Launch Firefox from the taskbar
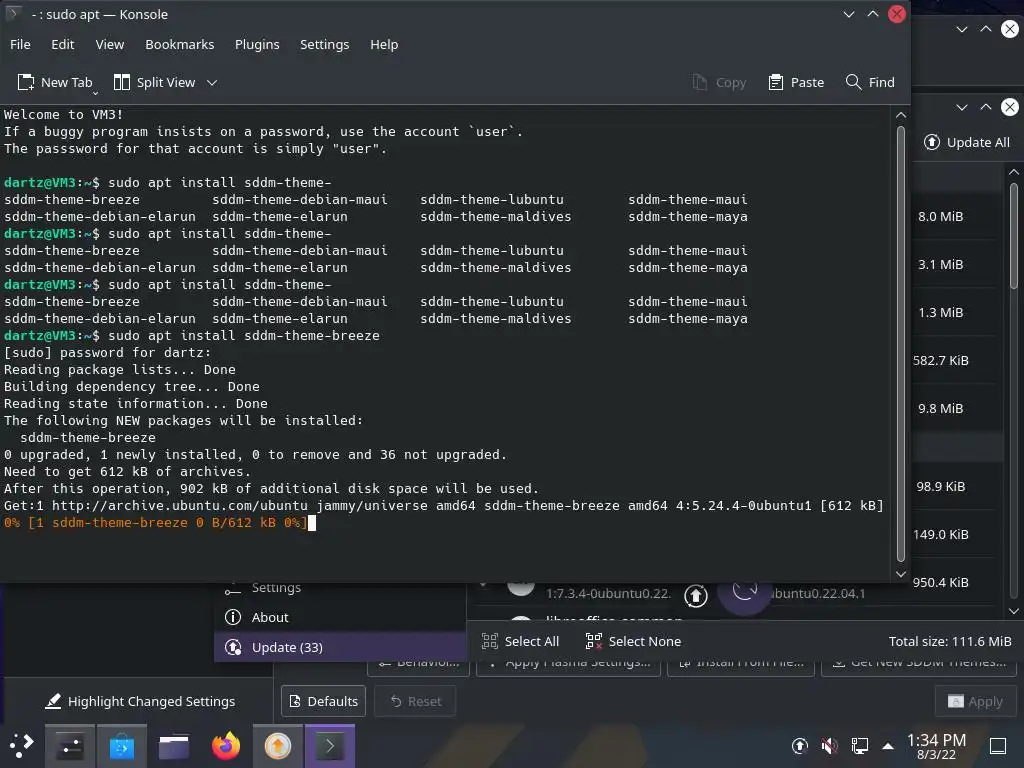Image resolution: width=1024 pixels, height=768 pixels. coord(226,746)
